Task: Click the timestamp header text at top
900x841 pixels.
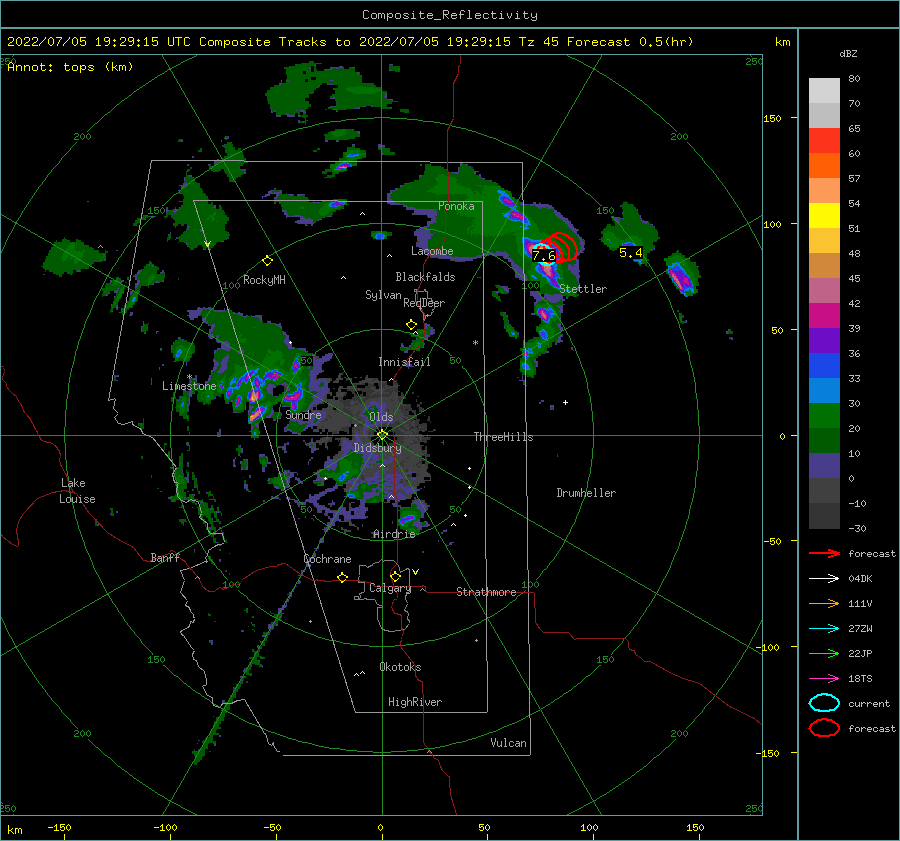Action: tap(350, 42)
